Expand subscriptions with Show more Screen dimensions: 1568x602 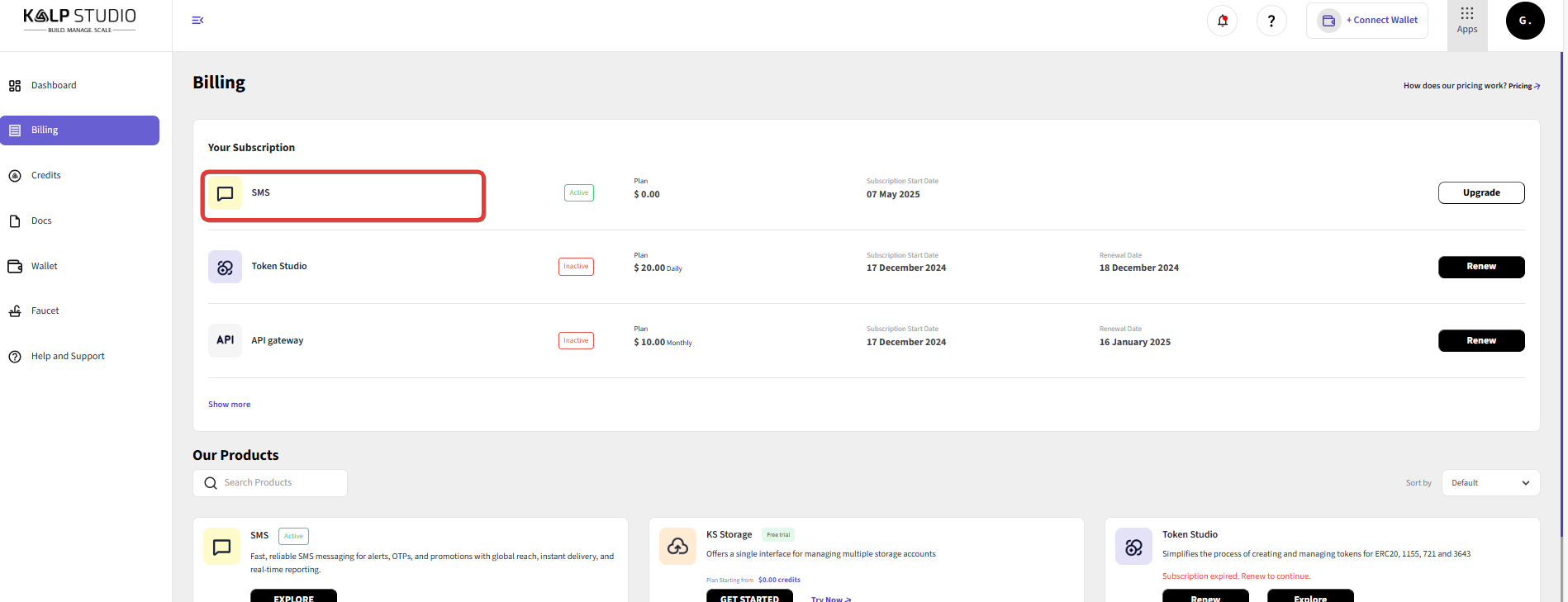[229, 405]
